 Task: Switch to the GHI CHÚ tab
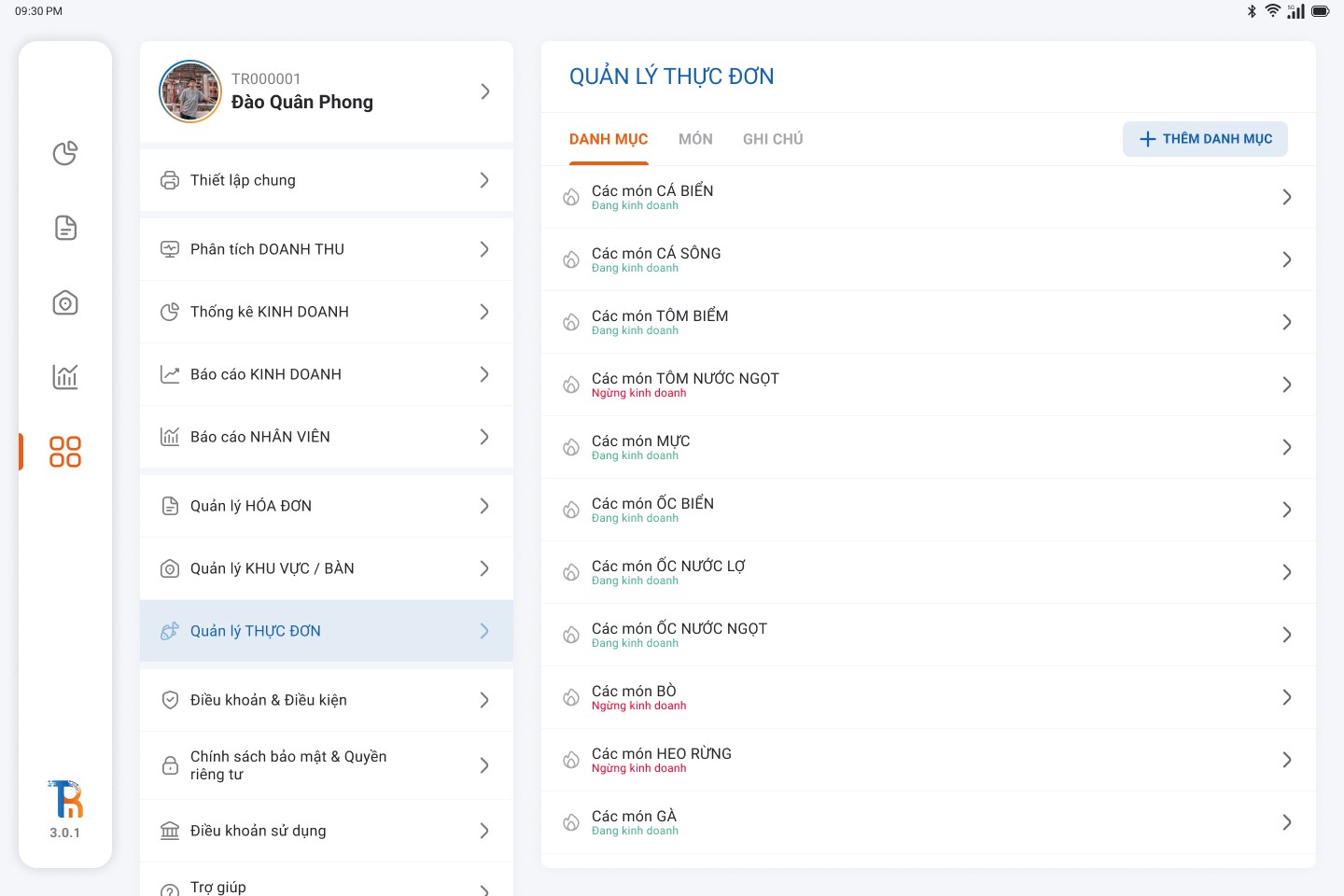(773, 139)
